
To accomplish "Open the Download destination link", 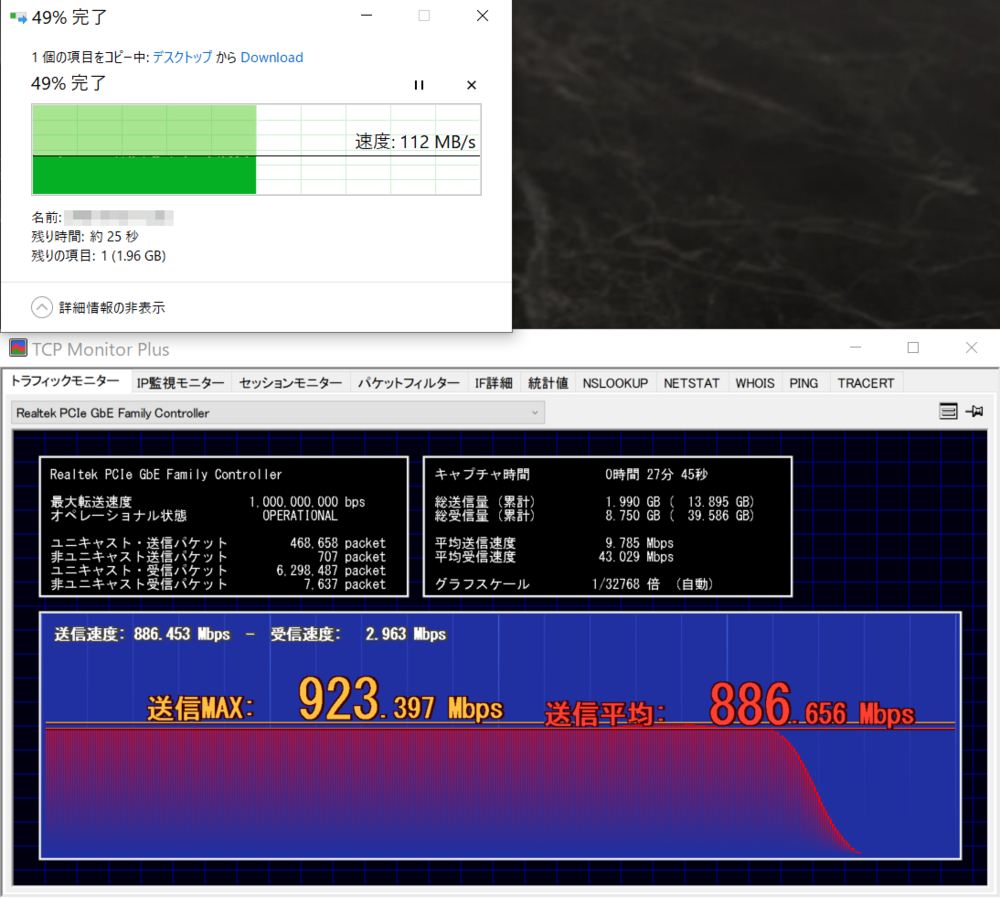I will pos(272,57).
